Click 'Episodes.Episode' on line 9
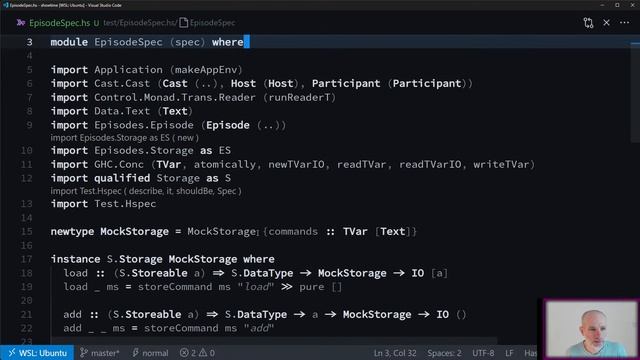This screenshot has height=360, width=640. (x=144, y=125)
